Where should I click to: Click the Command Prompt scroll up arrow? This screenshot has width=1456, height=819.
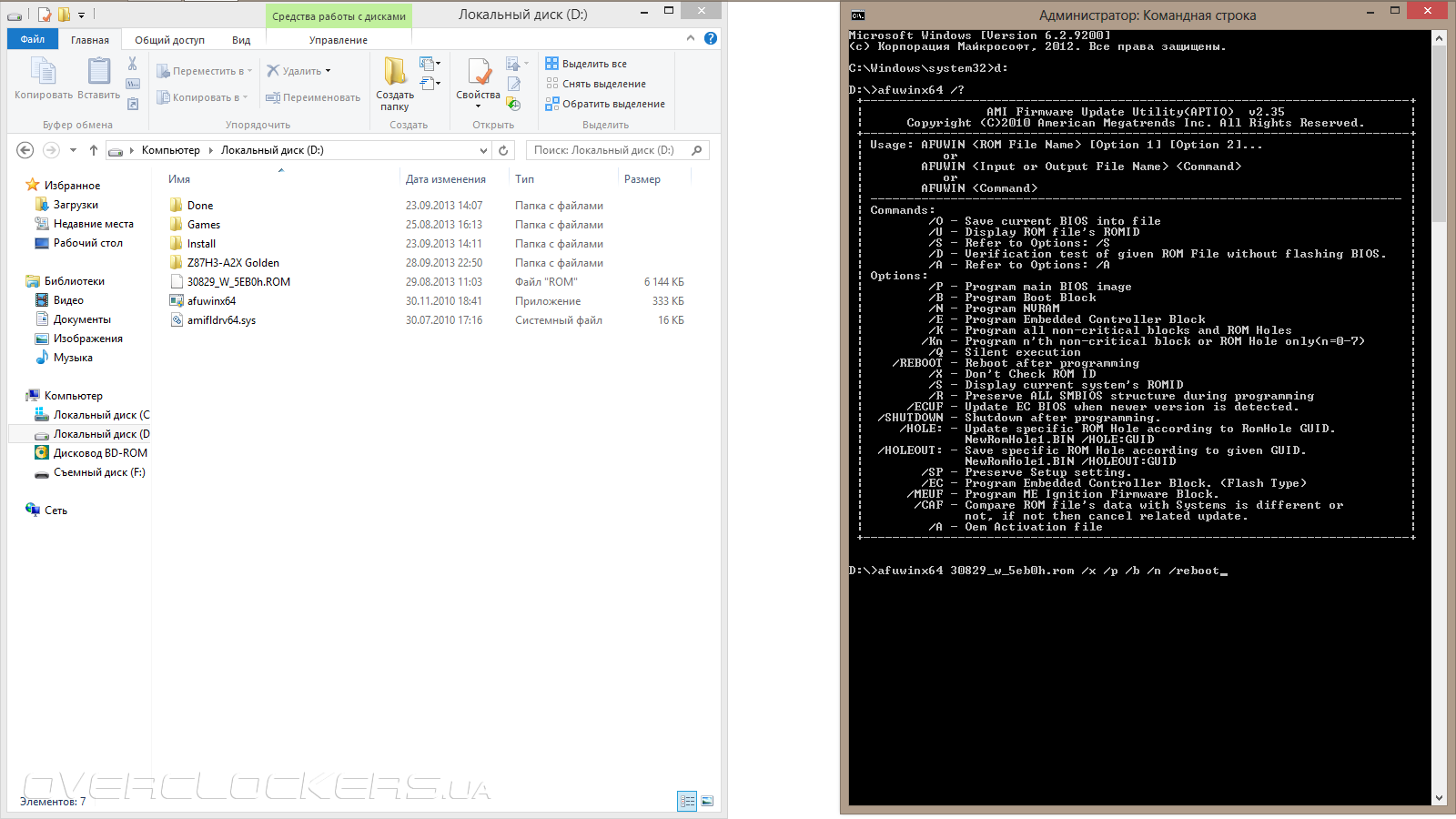pyautogui.click(x=1439, y=38)
